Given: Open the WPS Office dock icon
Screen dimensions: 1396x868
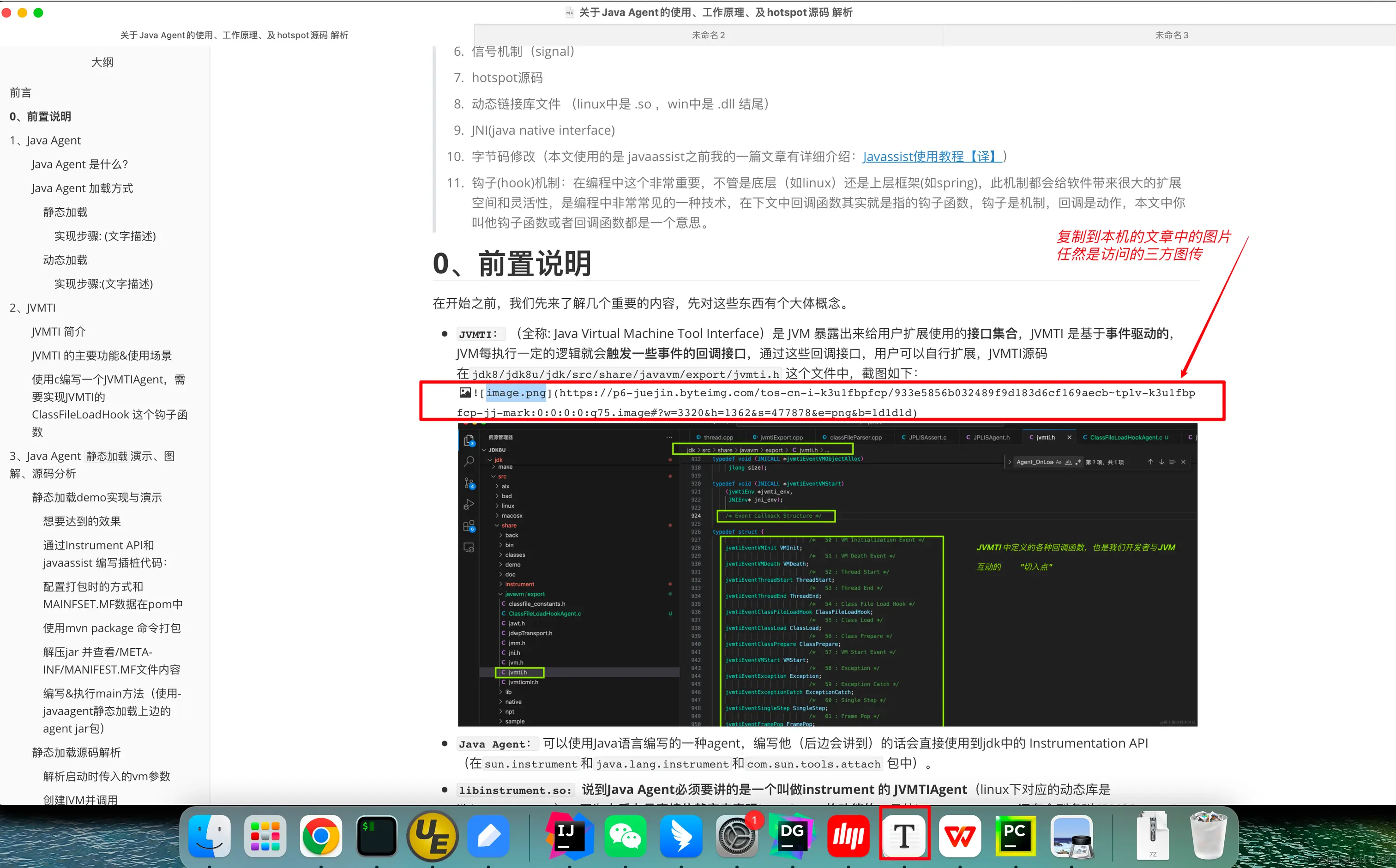Looking at the screenshot, I should click(x=960, y=836).
